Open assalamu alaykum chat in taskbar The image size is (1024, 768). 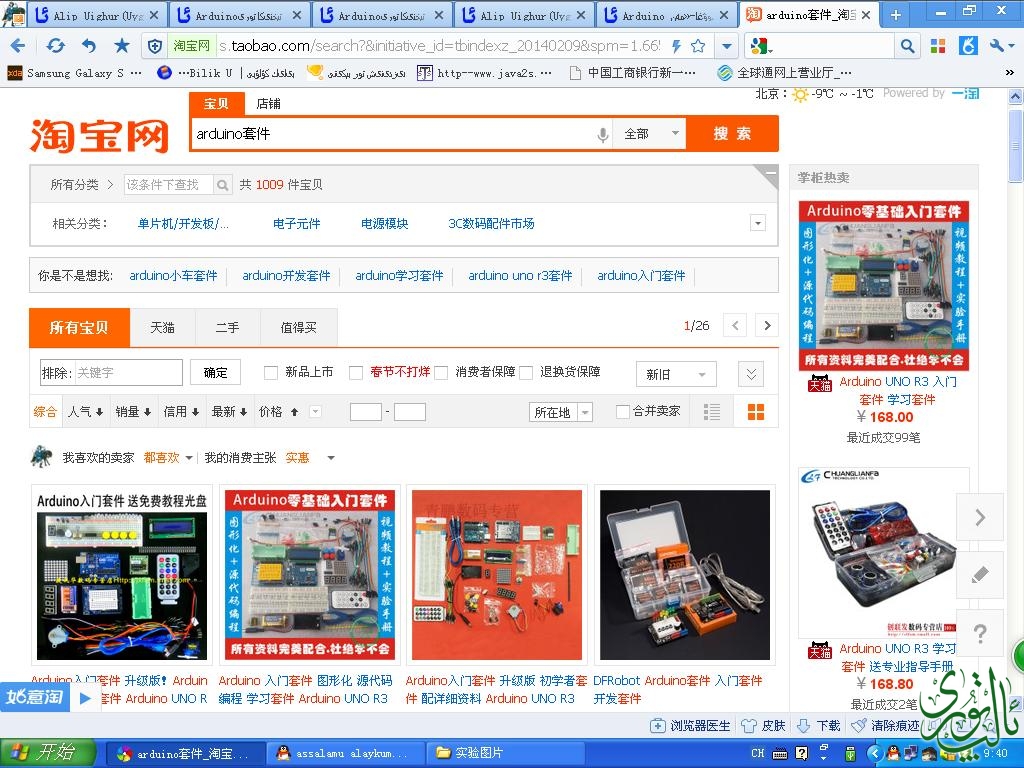pyautogui.click(x=345, y=753)
